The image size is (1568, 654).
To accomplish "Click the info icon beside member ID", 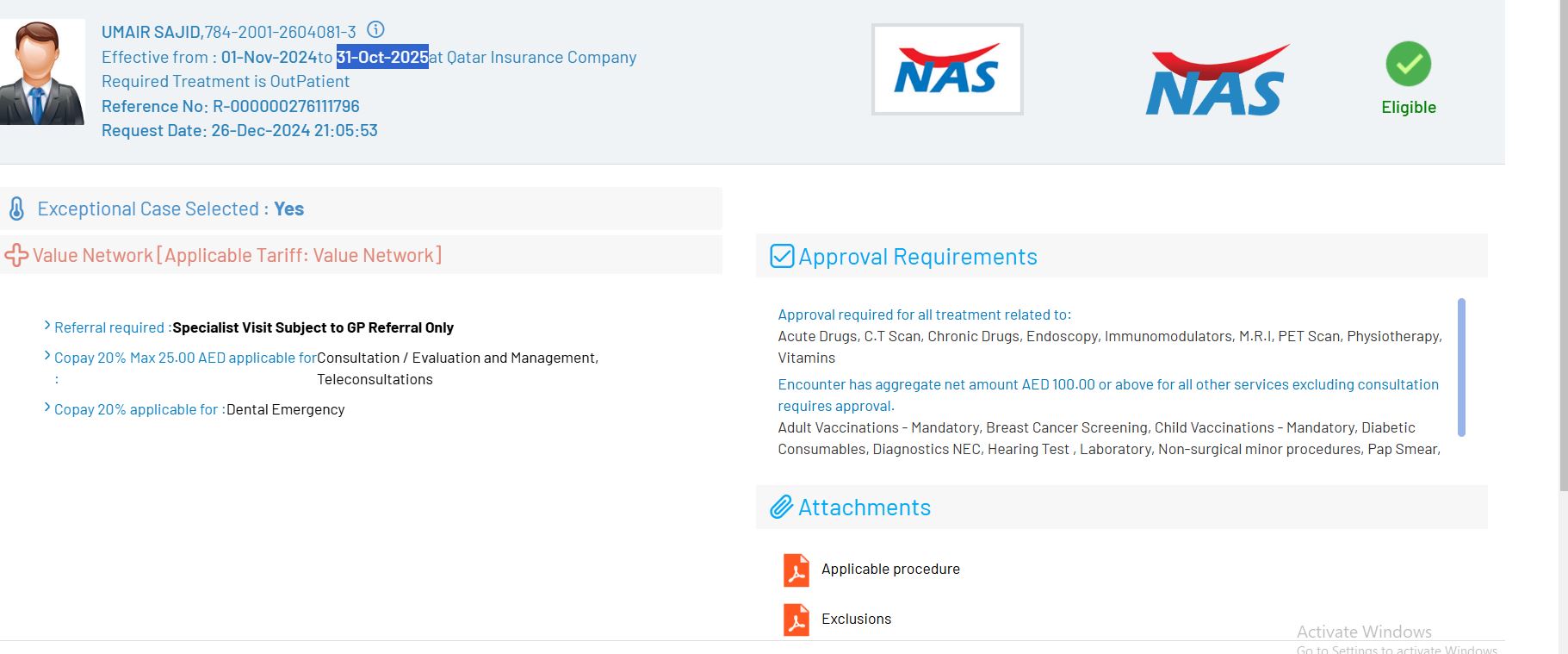I will tap(375, 30).
